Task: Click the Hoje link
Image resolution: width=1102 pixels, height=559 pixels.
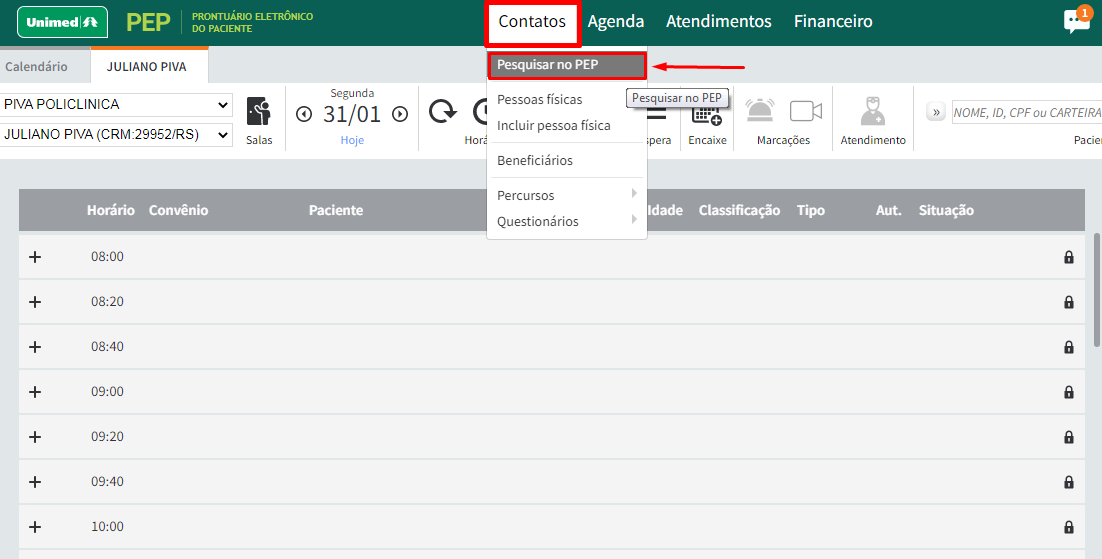Action: 352,140
